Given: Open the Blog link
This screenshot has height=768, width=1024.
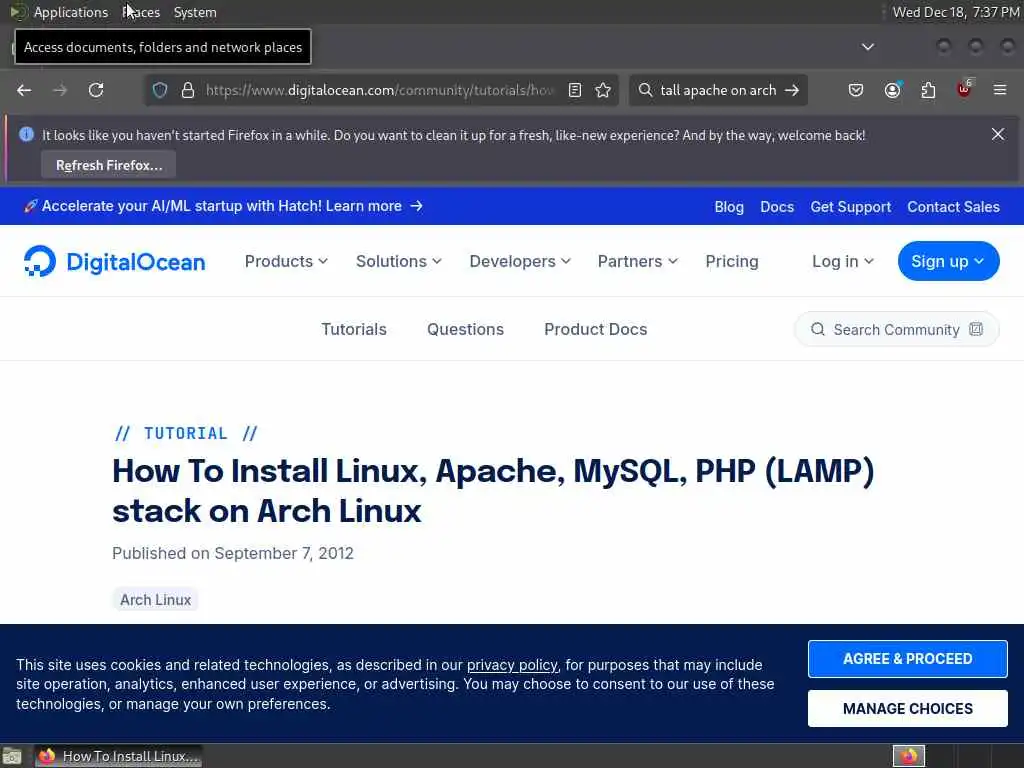Looking at the screenshot, I should coord(729,207).
